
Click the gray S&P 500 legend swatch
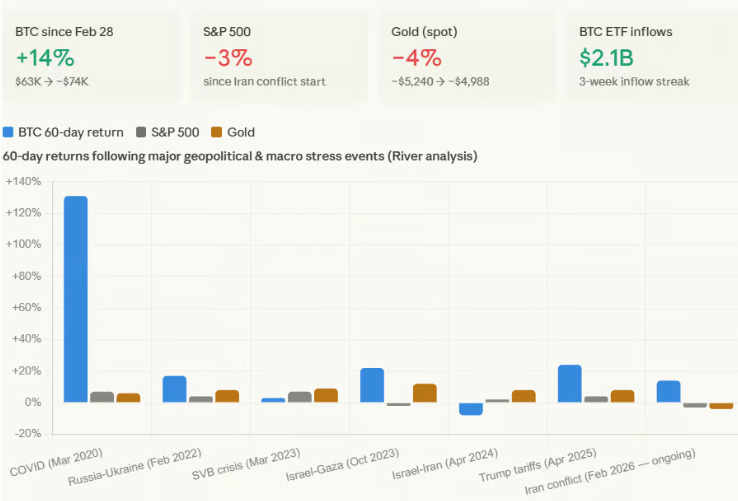pos(141,132)
